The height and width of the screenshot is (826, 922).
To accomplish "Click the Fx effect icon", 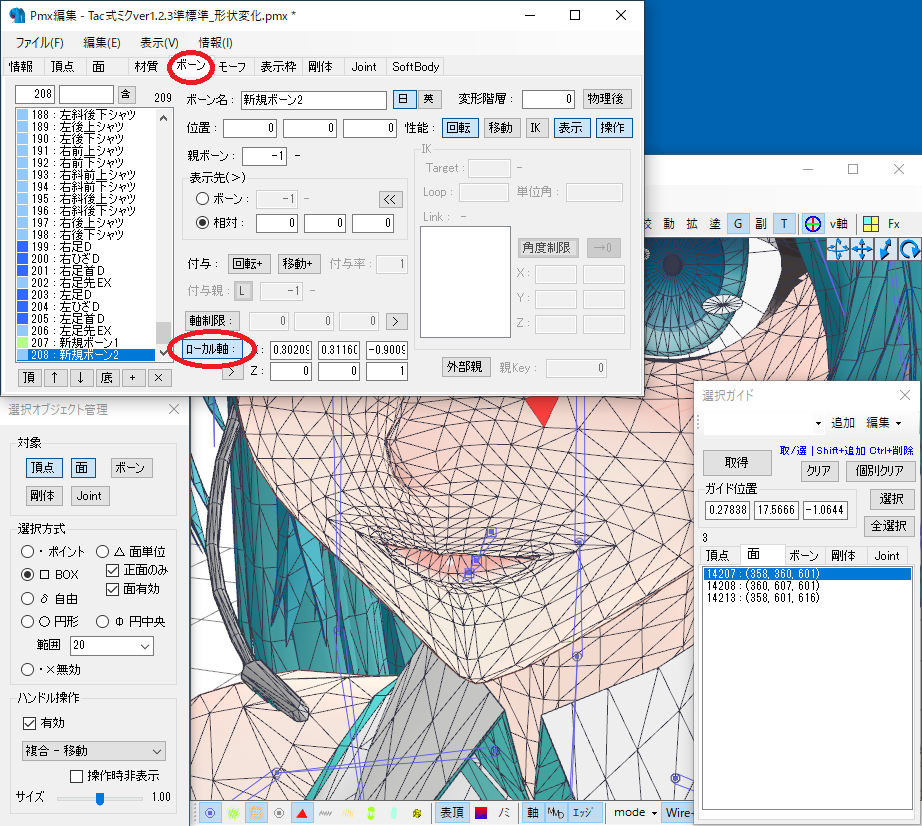I will click(x=894, y=224).
